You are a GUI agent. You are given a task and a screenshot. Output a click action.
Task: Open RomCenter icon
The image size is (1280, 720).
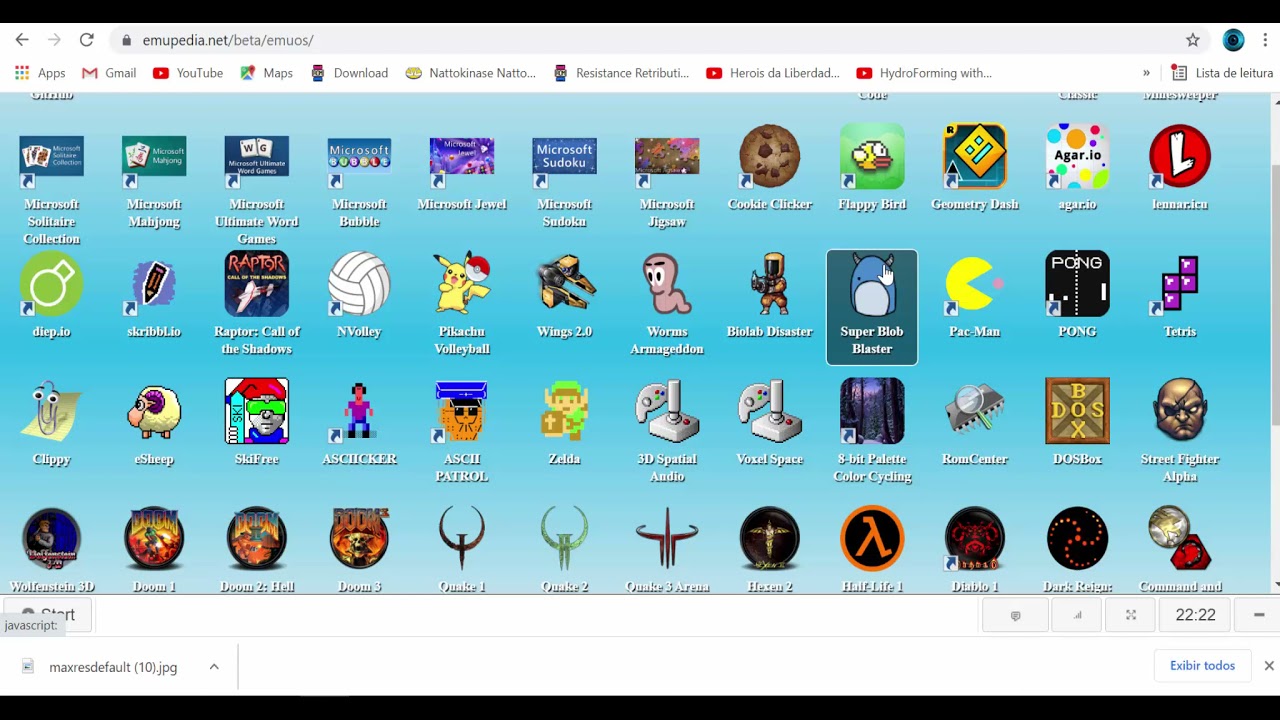click(975, 412)
